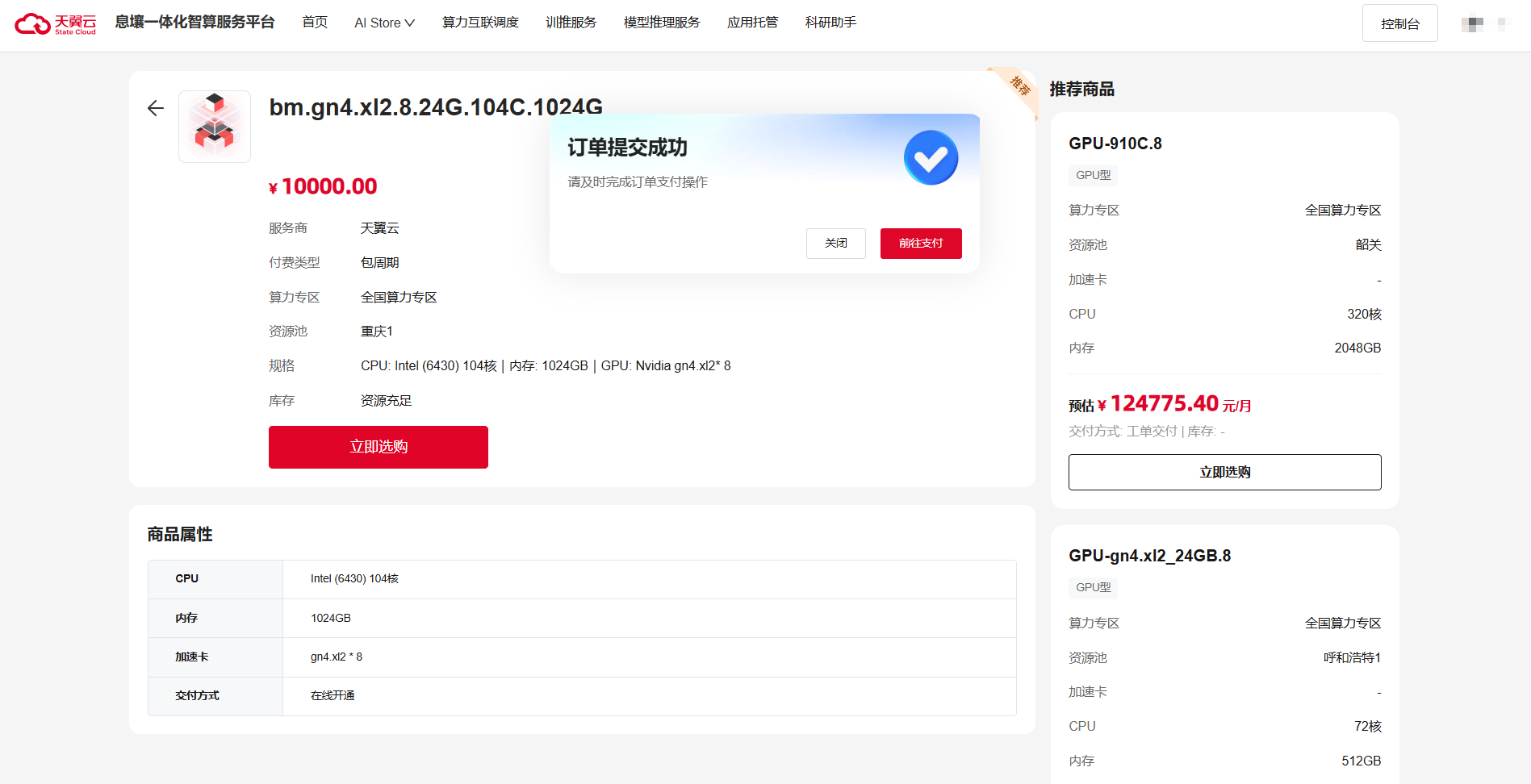
Task: Open 模型推理服务 in the top navigation
Action: [662, 23]
